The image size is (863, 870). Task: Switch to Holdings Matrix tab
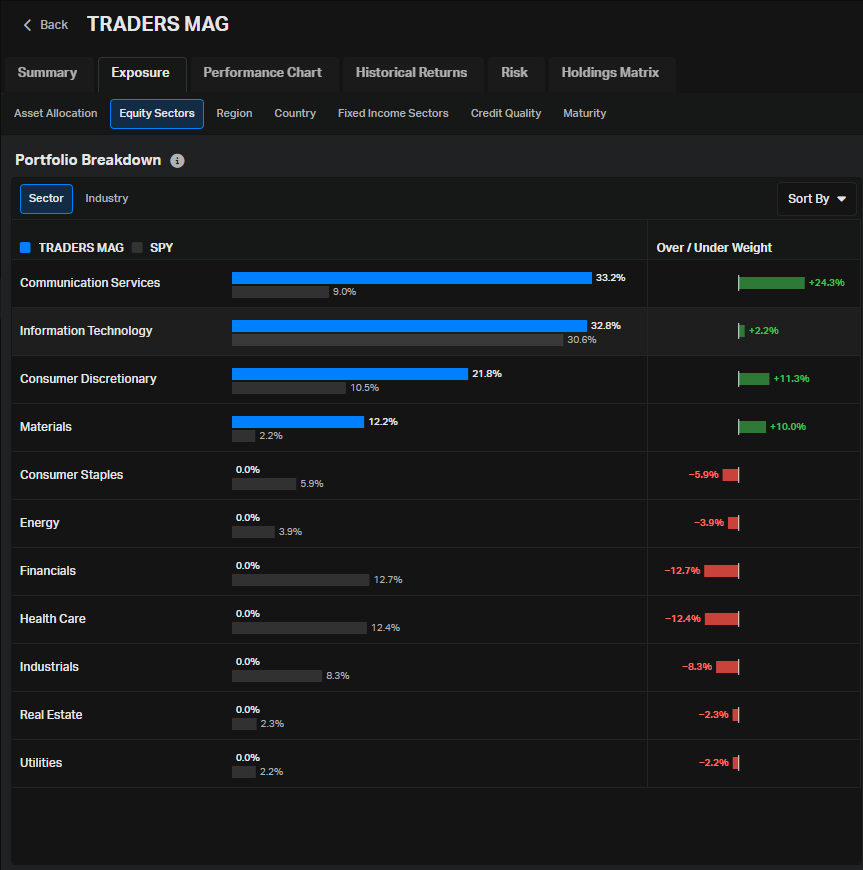(610, 73)
